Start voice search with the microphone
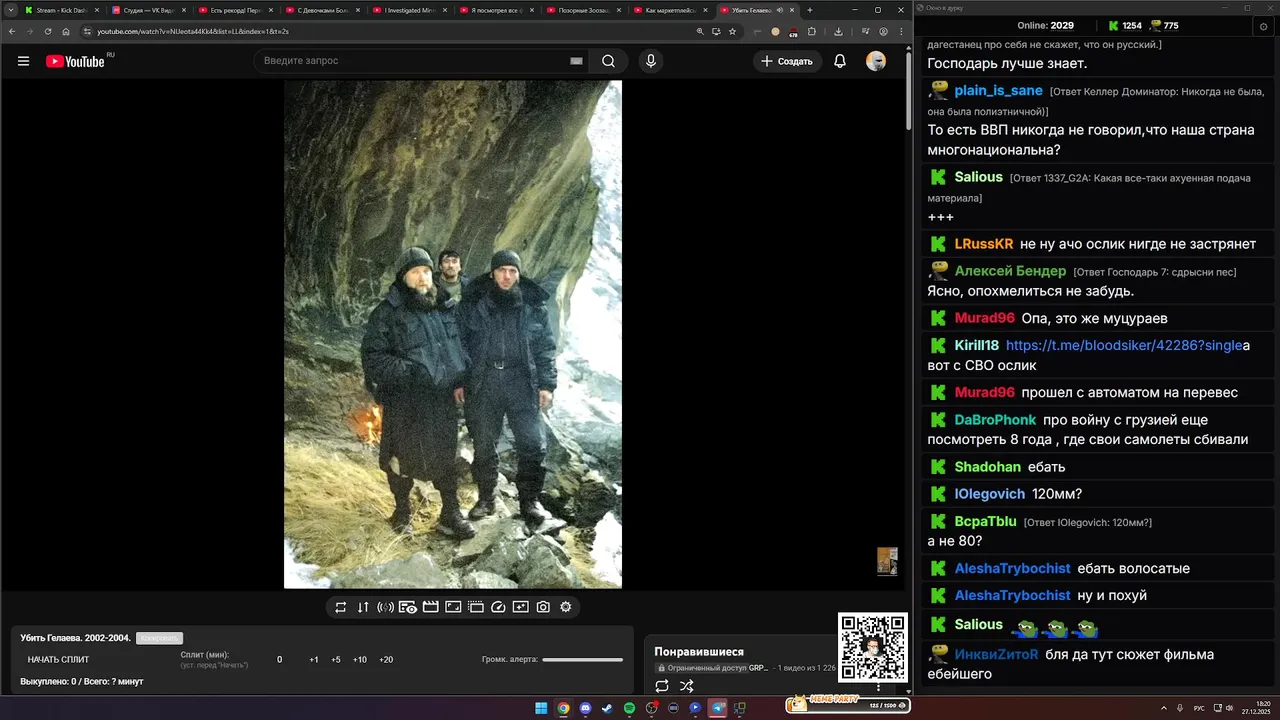Viewport: 1280px width, 720px height. [x=651, y=61]
